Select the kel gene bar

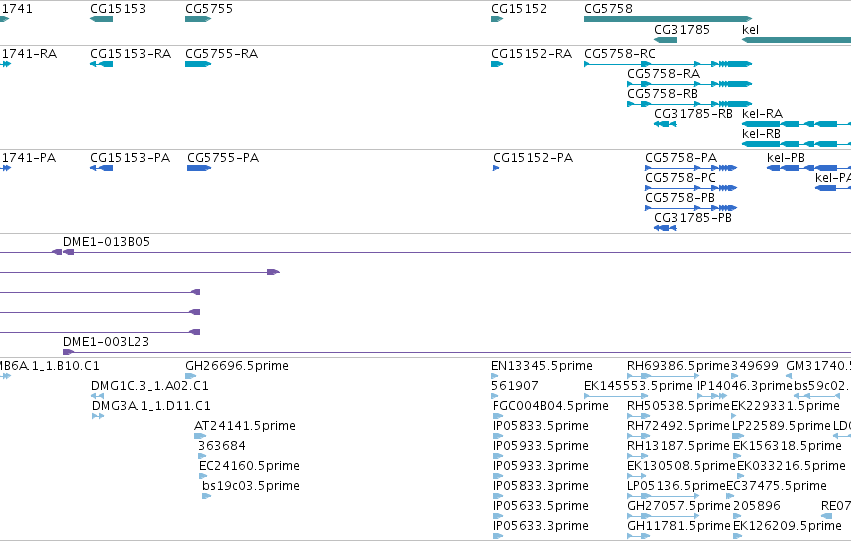796,40
